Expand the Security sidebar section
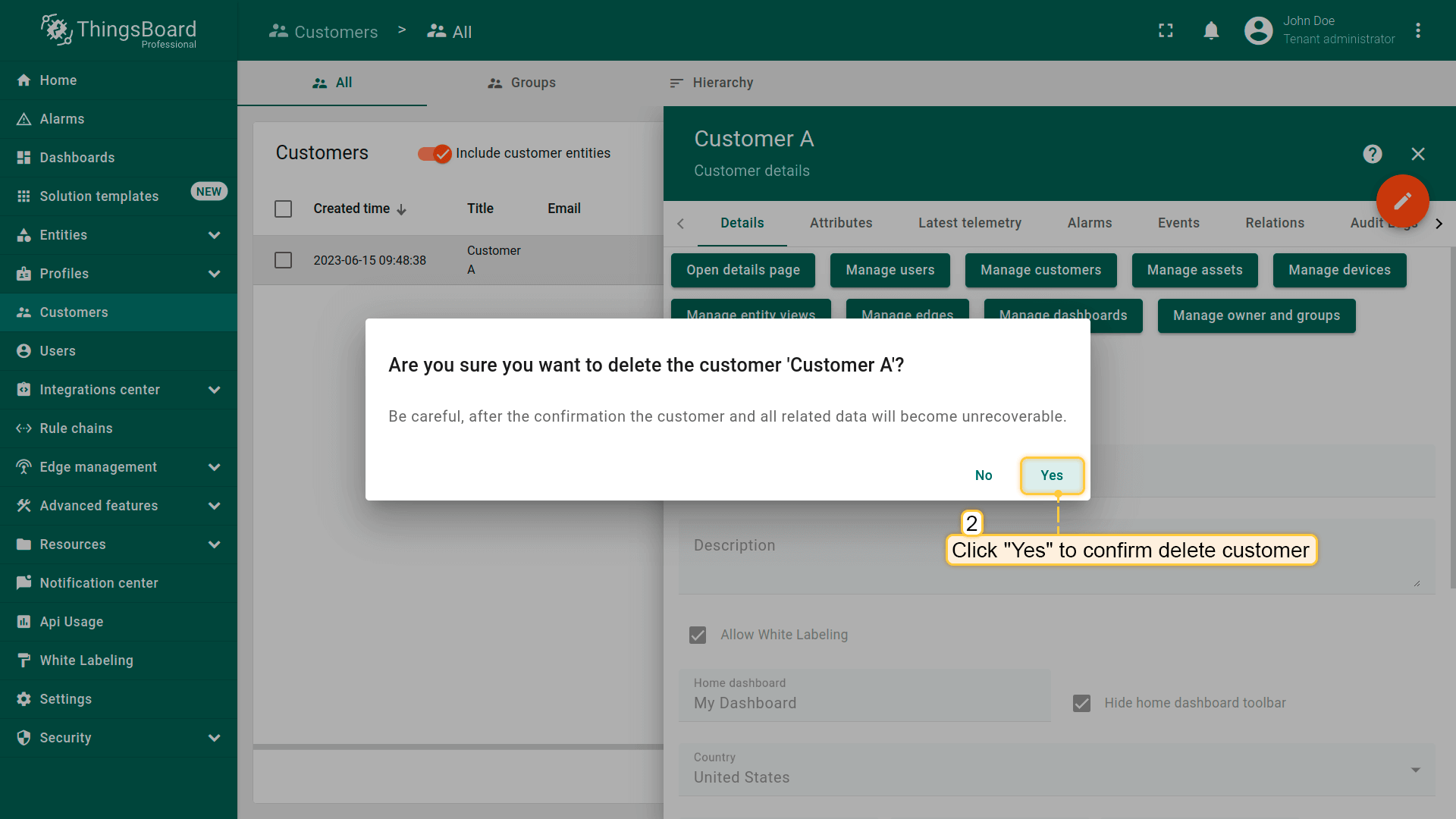Viewport: 1456px width, 819px height. click(x=118, y=738)
